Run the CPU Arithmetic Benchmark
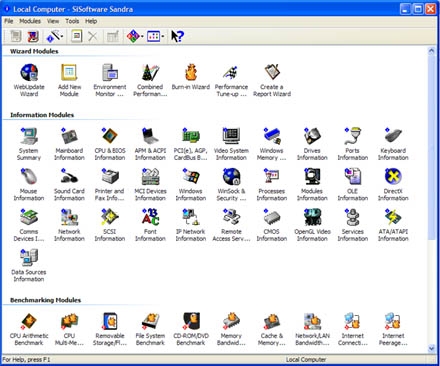The image size is (440, 366). click(x=29, y=329)
